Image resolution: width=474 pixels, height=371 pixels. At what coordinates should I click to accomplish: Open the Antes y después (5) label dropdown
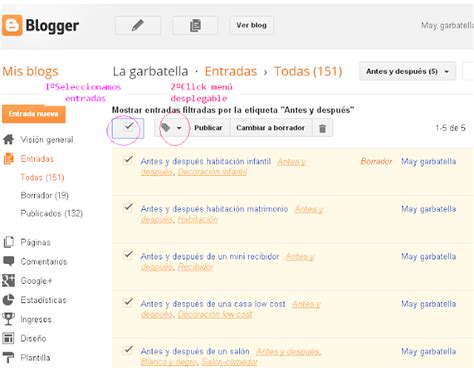click(407, 71)
